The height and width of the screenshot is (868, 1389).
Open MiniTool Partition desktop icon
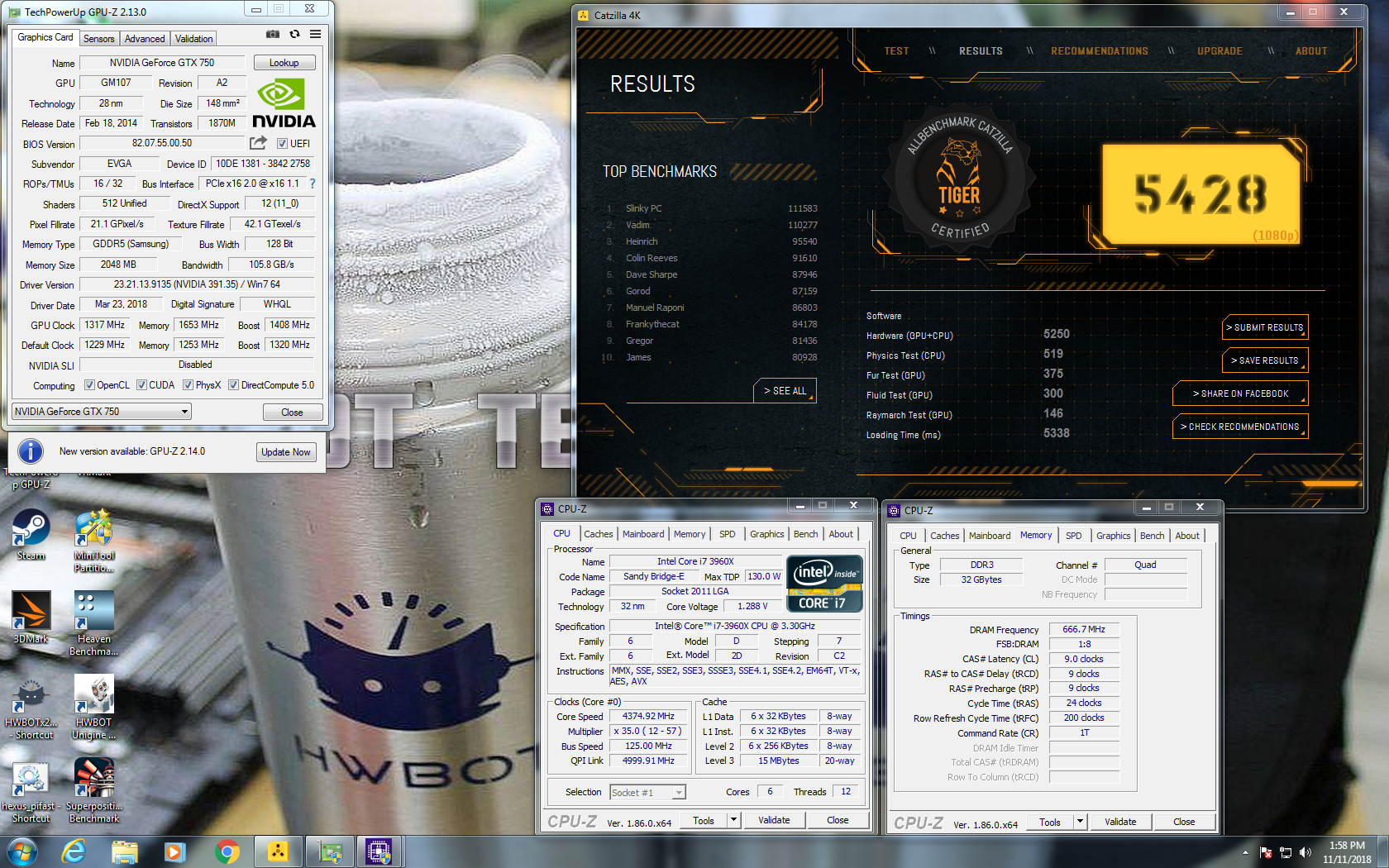click(94, 541)
